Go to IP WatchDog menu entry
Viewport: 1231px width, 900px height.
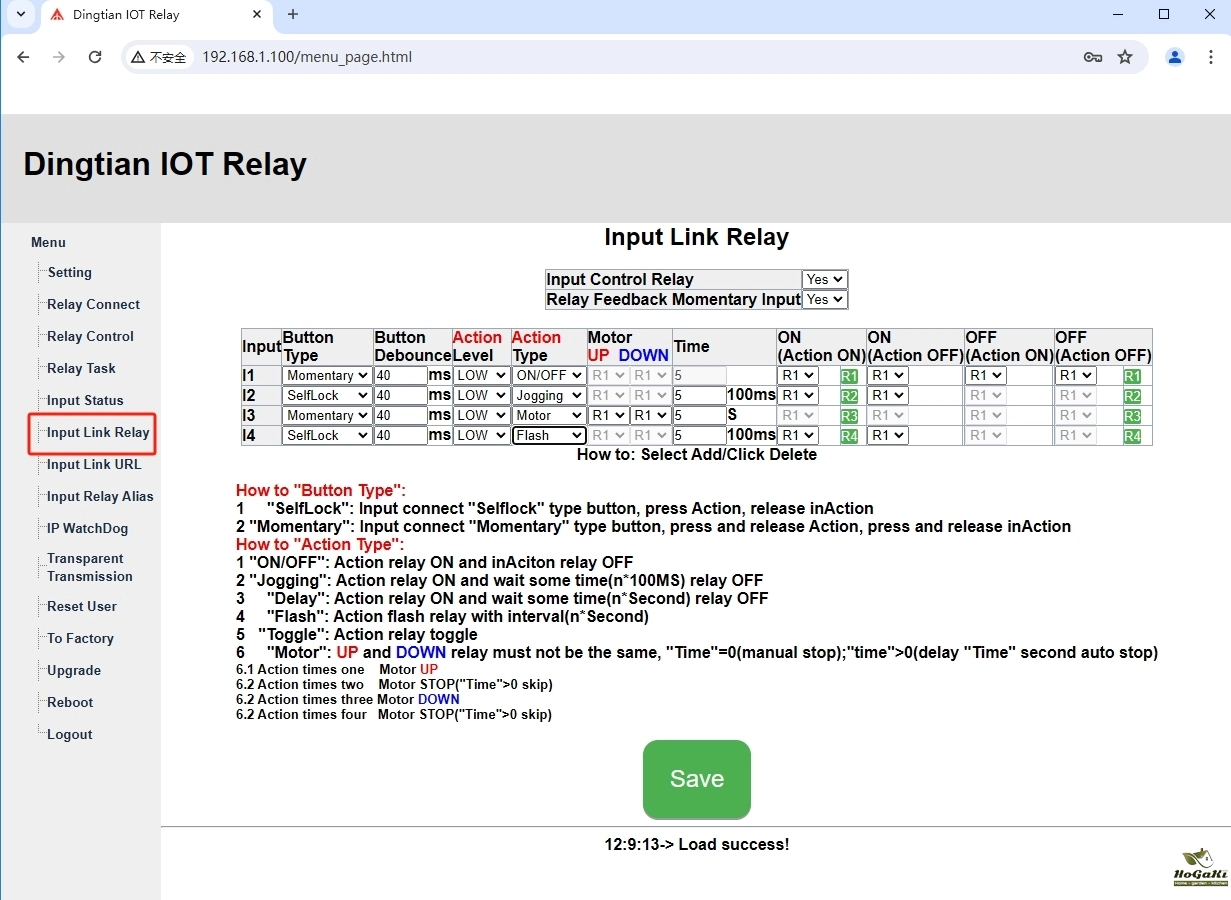87,529
